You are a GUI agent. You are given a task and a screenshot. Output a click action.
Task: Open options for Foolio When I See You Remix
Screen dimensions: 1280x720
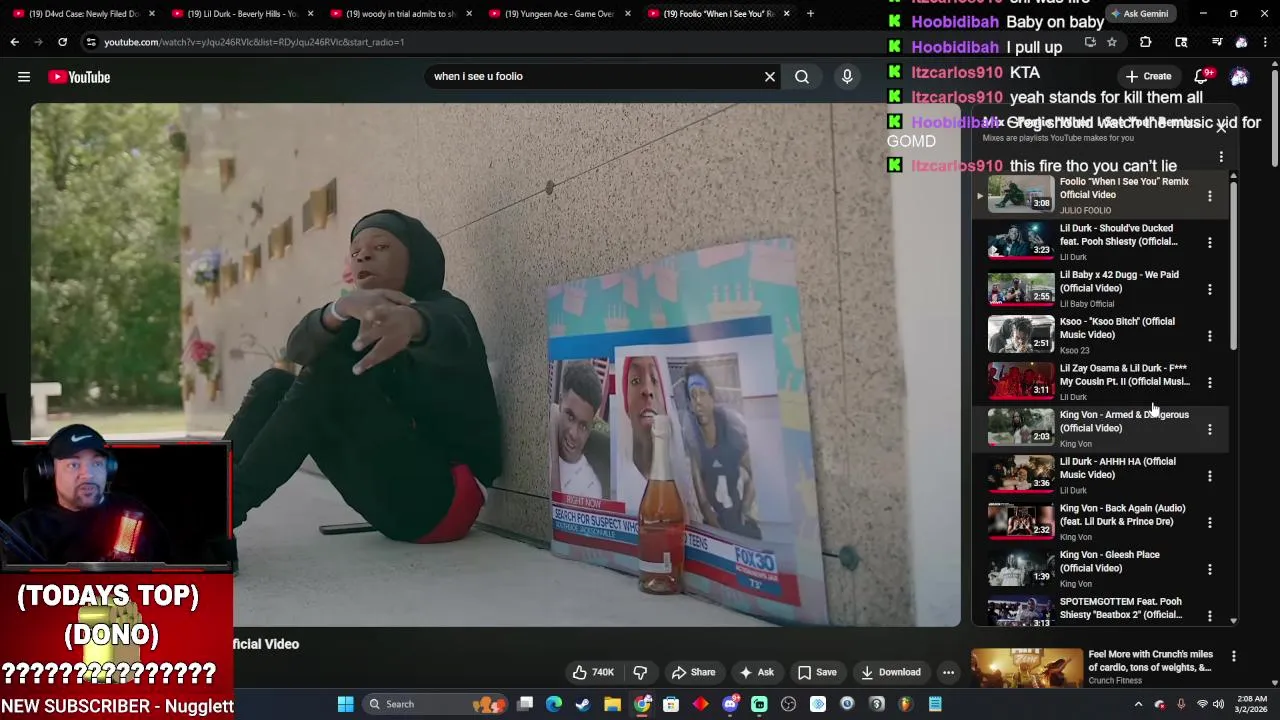click(1209, 196)
